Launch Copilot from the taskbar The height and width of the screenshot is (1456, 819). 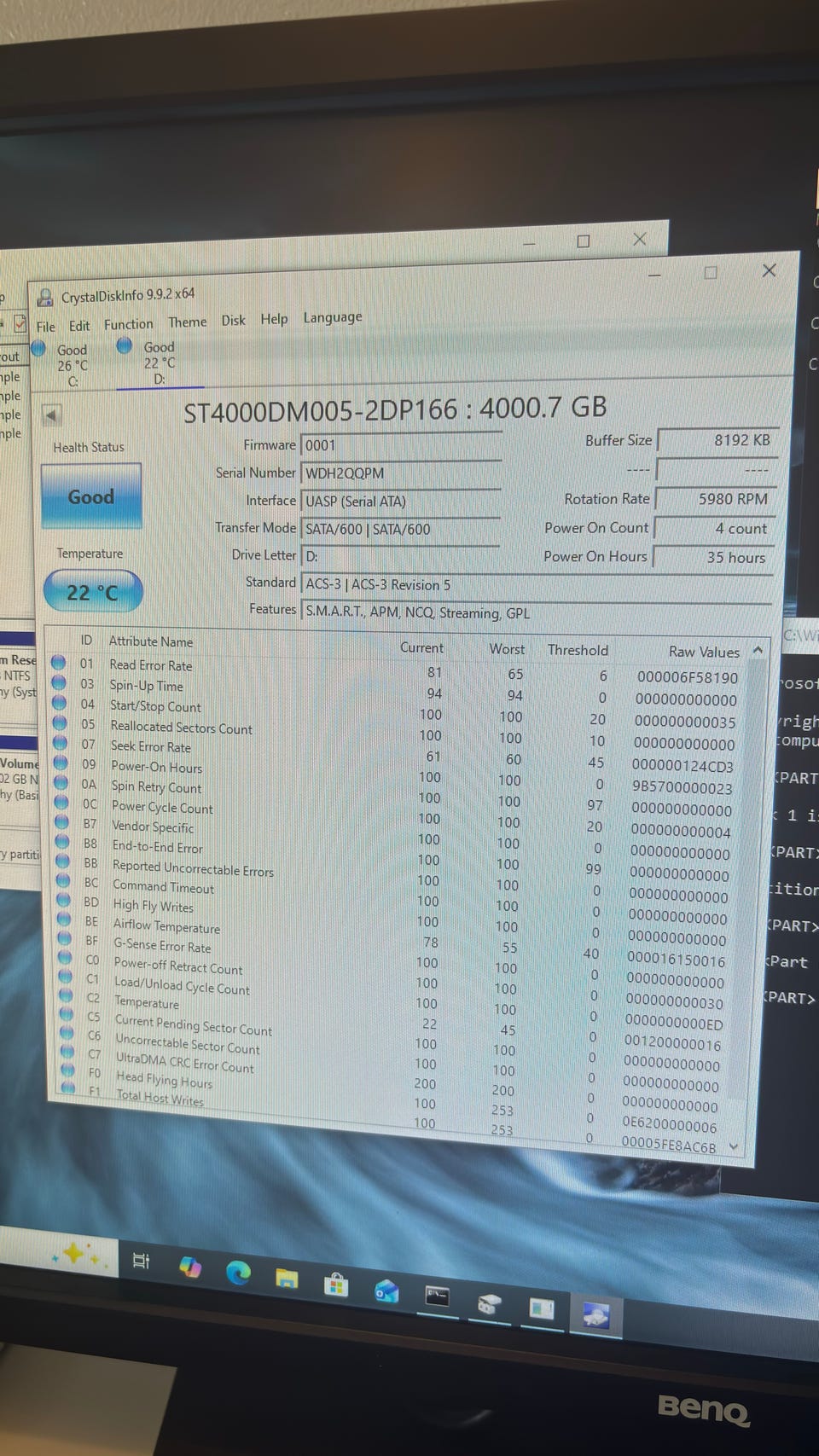189,1267
